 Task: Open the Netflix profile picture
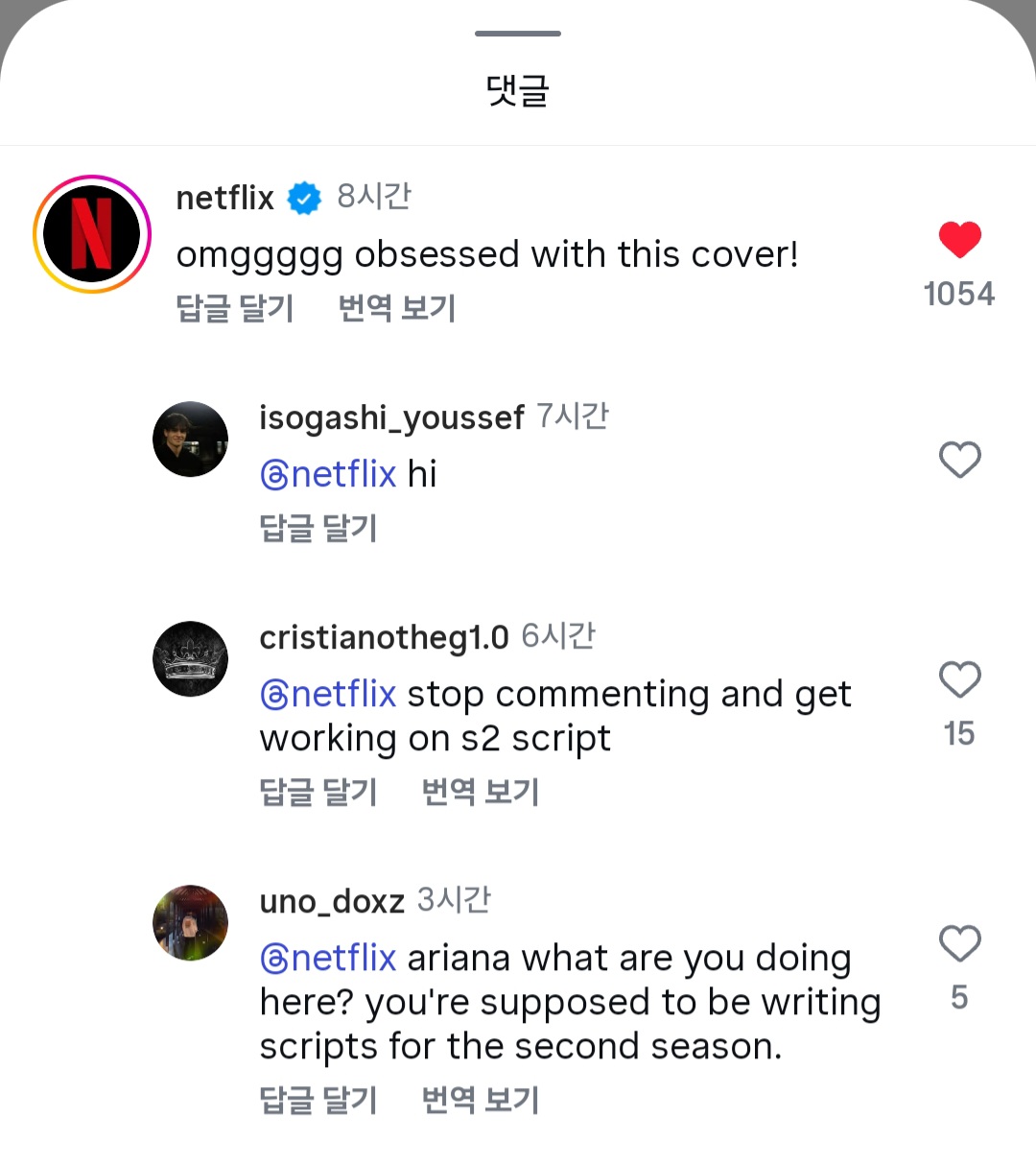pos(92,234)
